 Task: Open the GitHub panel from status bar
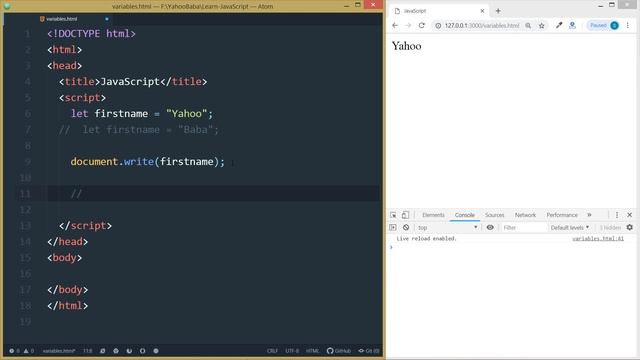coord(339,351)
